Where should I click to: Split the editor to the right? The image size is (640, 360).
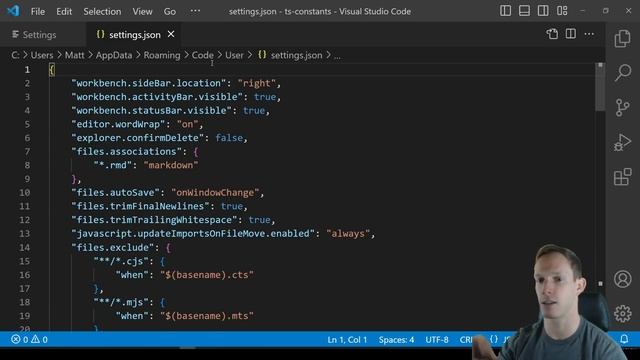571,34
